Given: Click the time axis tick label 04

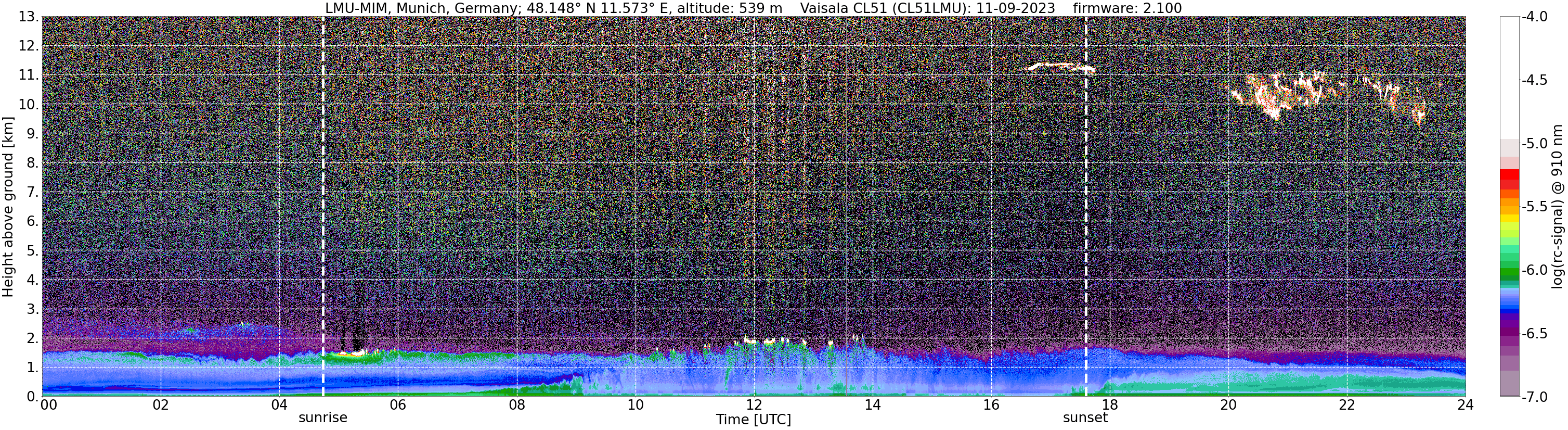Looking at the screenshot, I should 279,405.
